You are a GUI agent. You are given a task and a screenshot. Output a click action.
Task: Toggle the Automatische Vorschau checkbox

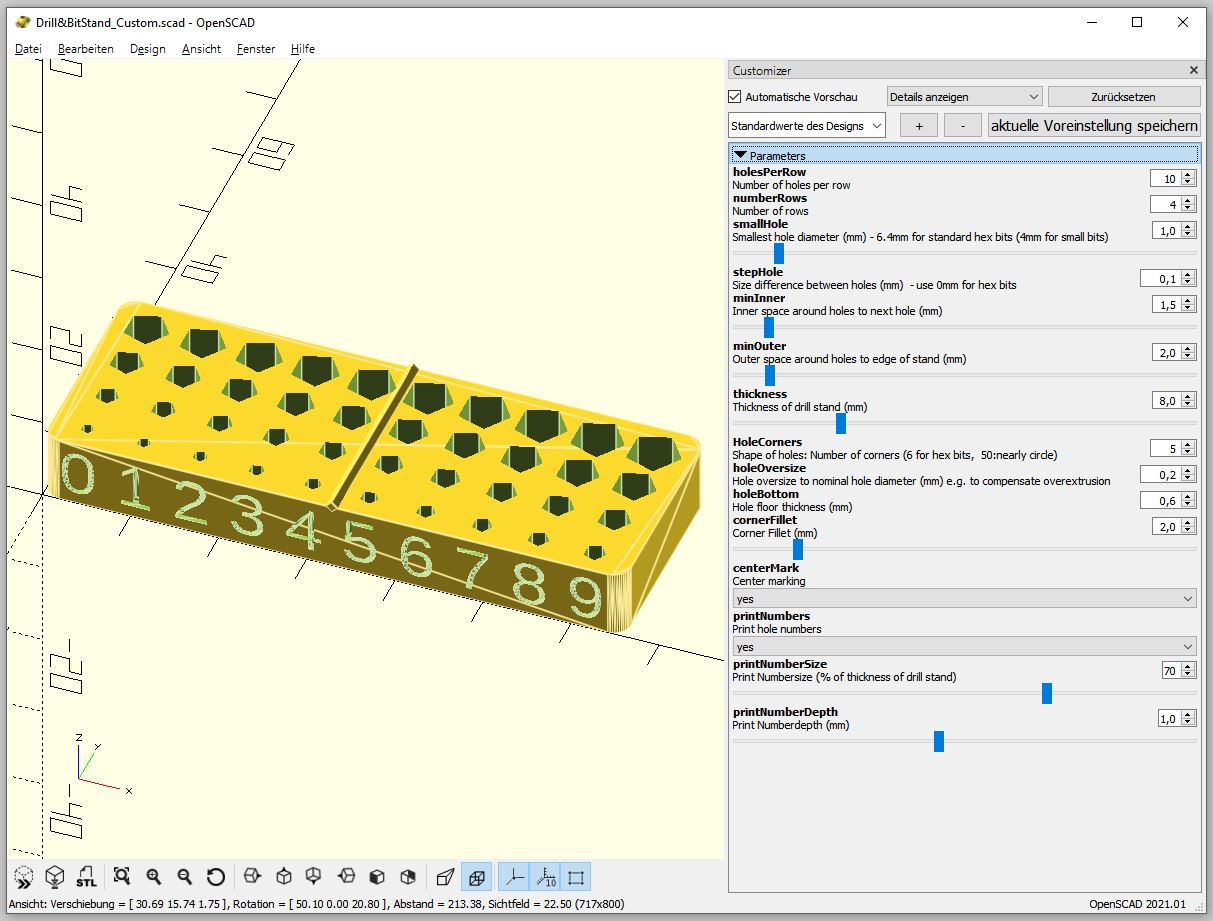(x=735, y=97)
